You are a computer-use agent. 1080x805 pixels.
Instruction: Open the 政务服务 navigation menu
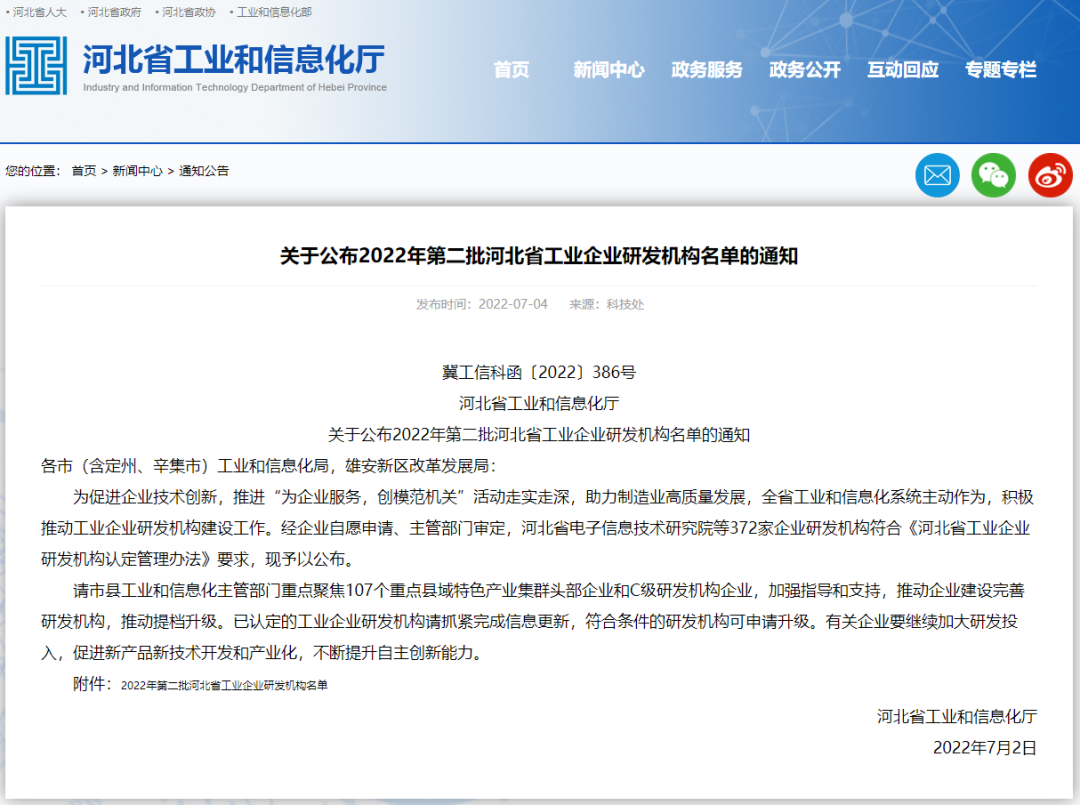707,70
